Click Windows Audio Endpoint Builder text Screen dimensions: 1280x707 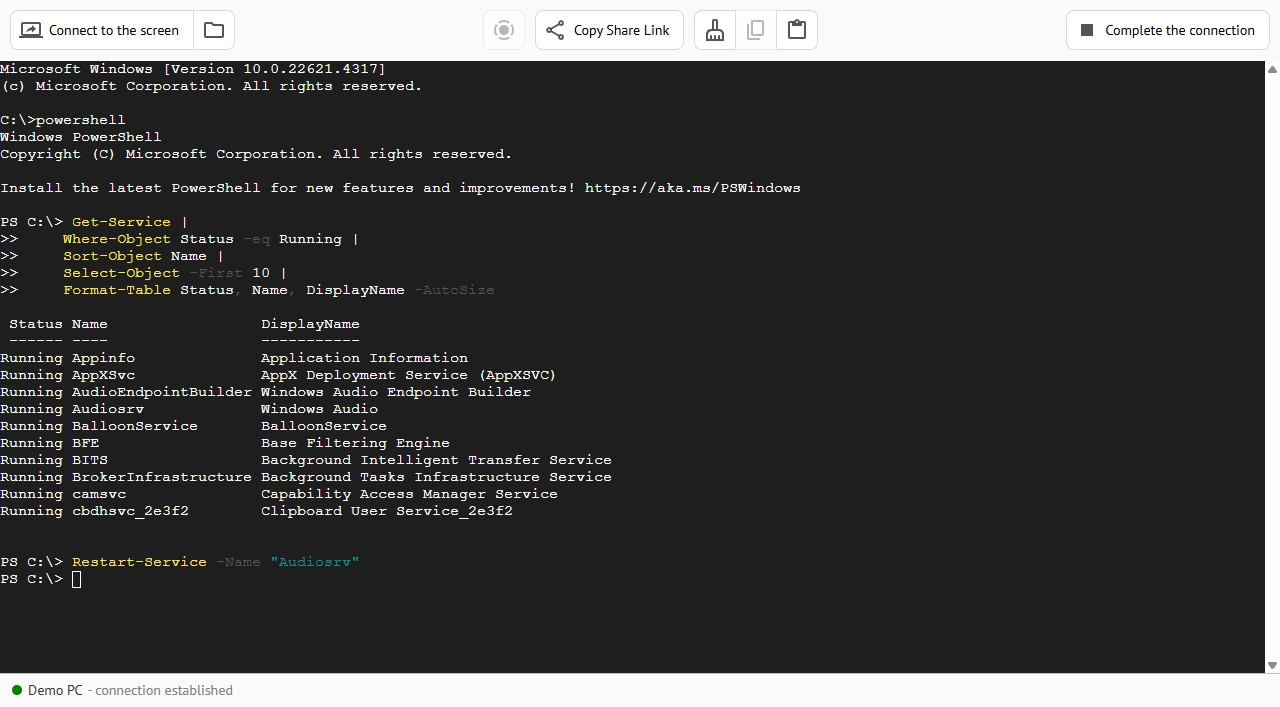pos(396,392)
